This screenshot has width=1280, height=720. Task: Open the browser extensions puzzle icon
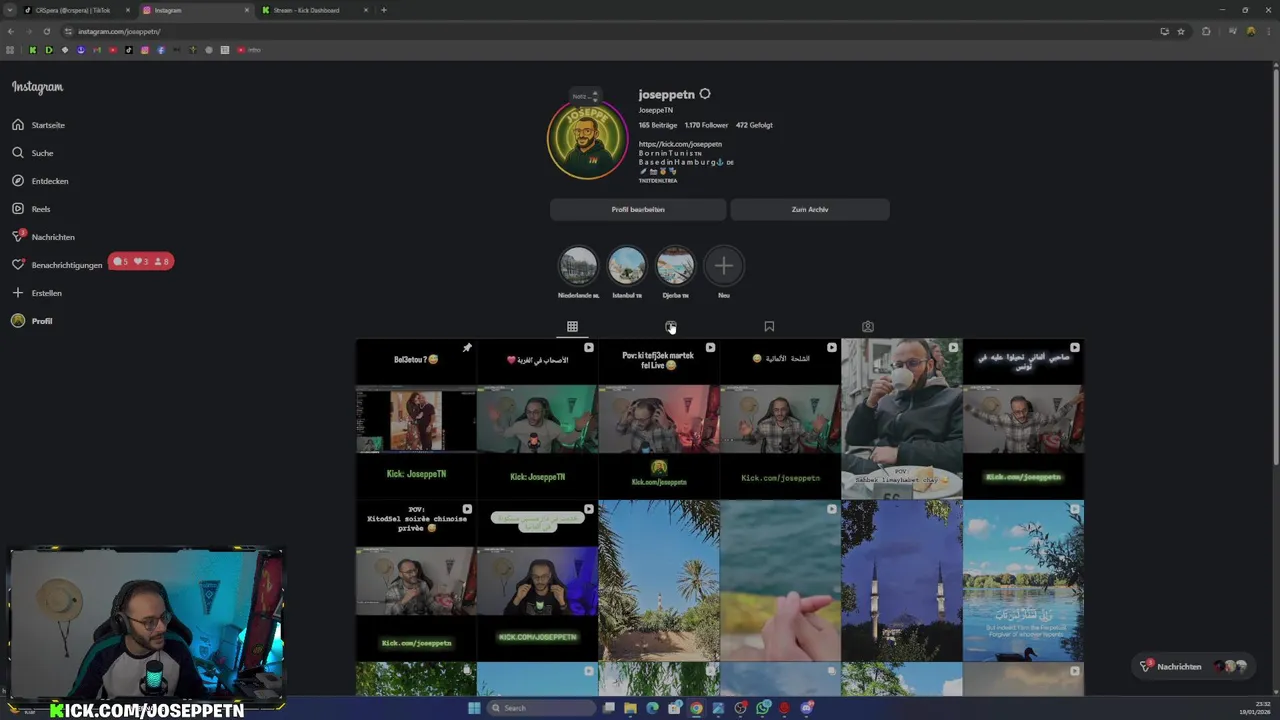coord(1206,31)
